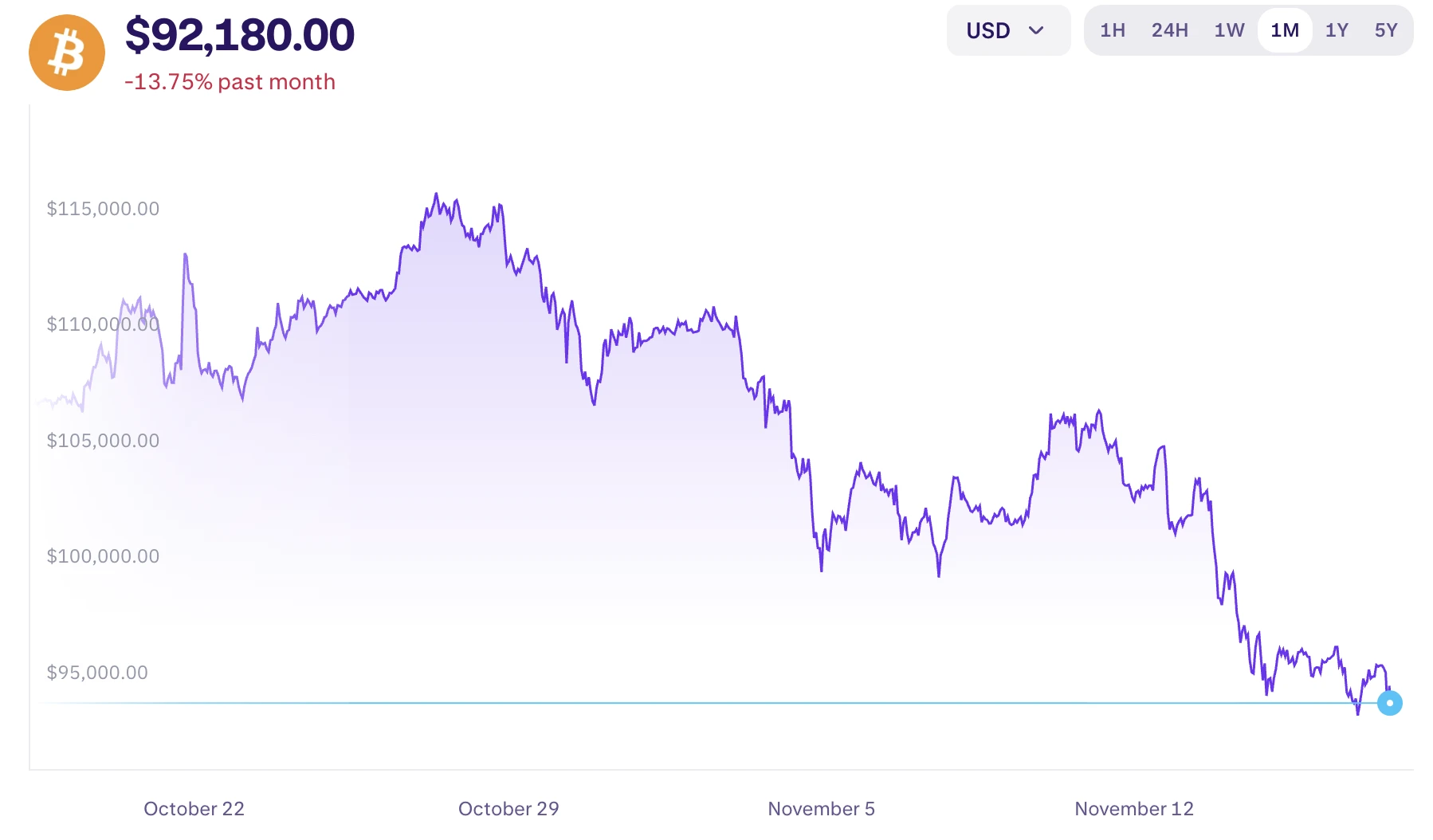The width and height of the screenshot is (1433, 840).
Task: Select the 24H time range
Action: [1169, 29]
